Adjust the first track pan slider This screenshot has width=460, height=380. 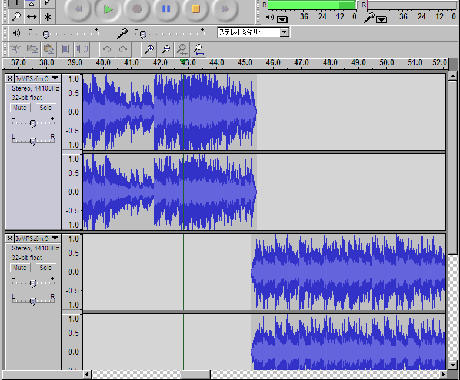pos(33,140)
